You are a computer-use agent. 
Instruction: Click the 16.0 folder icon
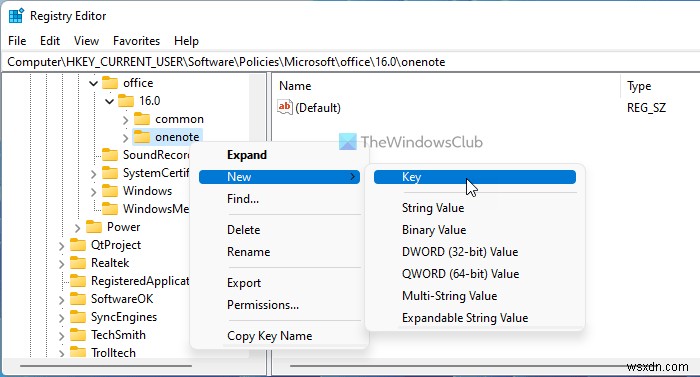(x=126, y=101)
